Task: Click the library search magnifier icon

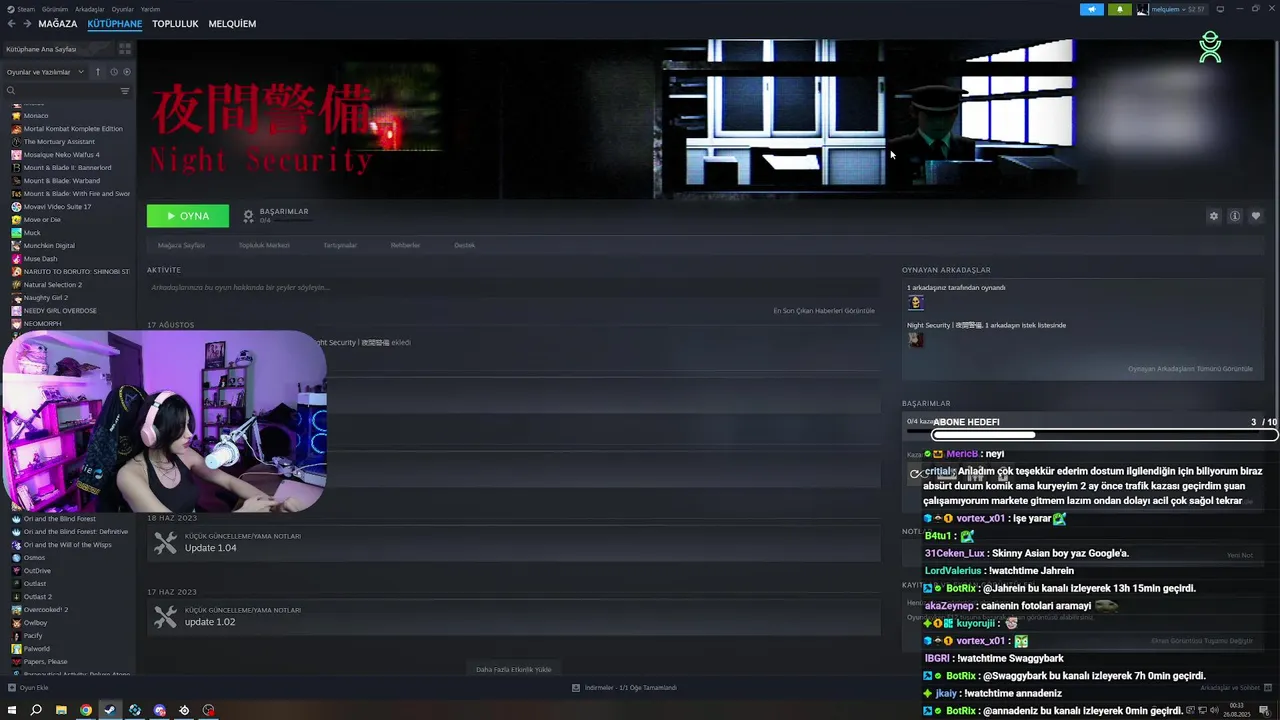Action: [x=11, y=91]
